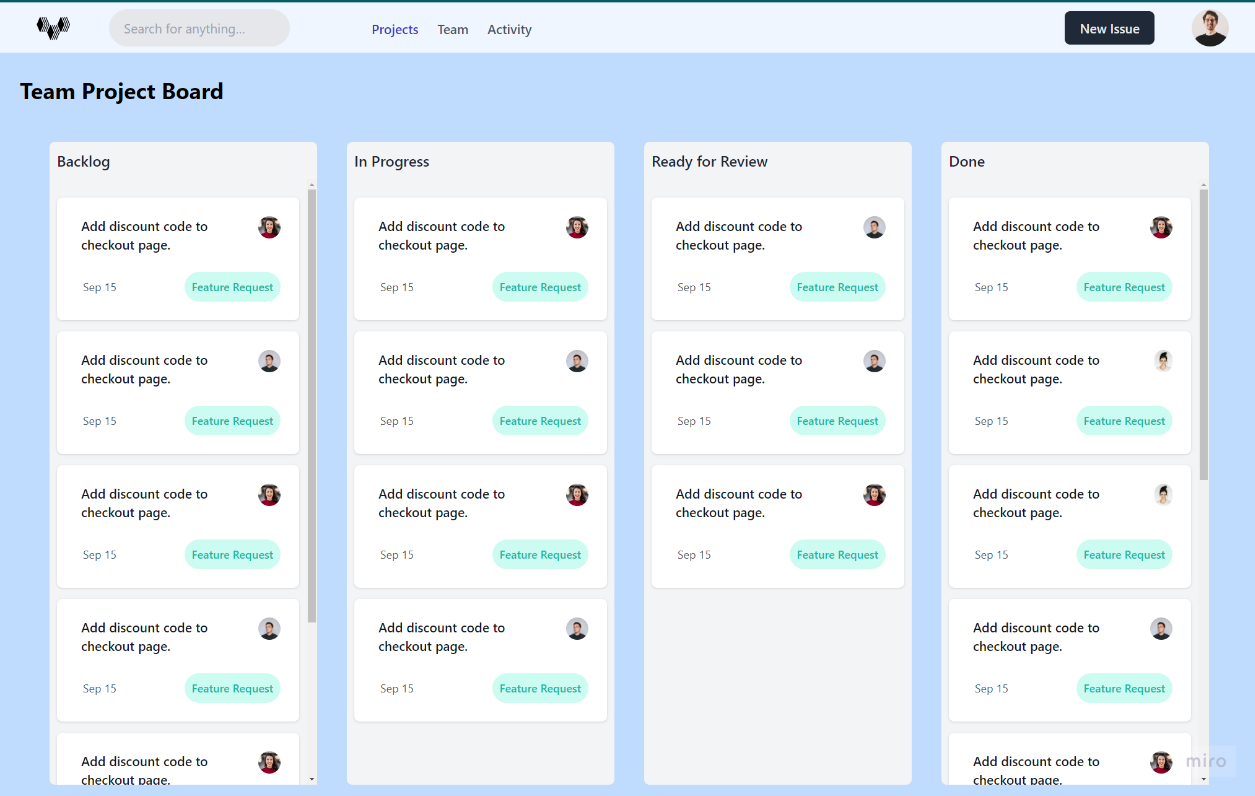Screen dimensions: 1255x796
Task: Click Done column scroll-down arrow
Action: click(1204, 779)
